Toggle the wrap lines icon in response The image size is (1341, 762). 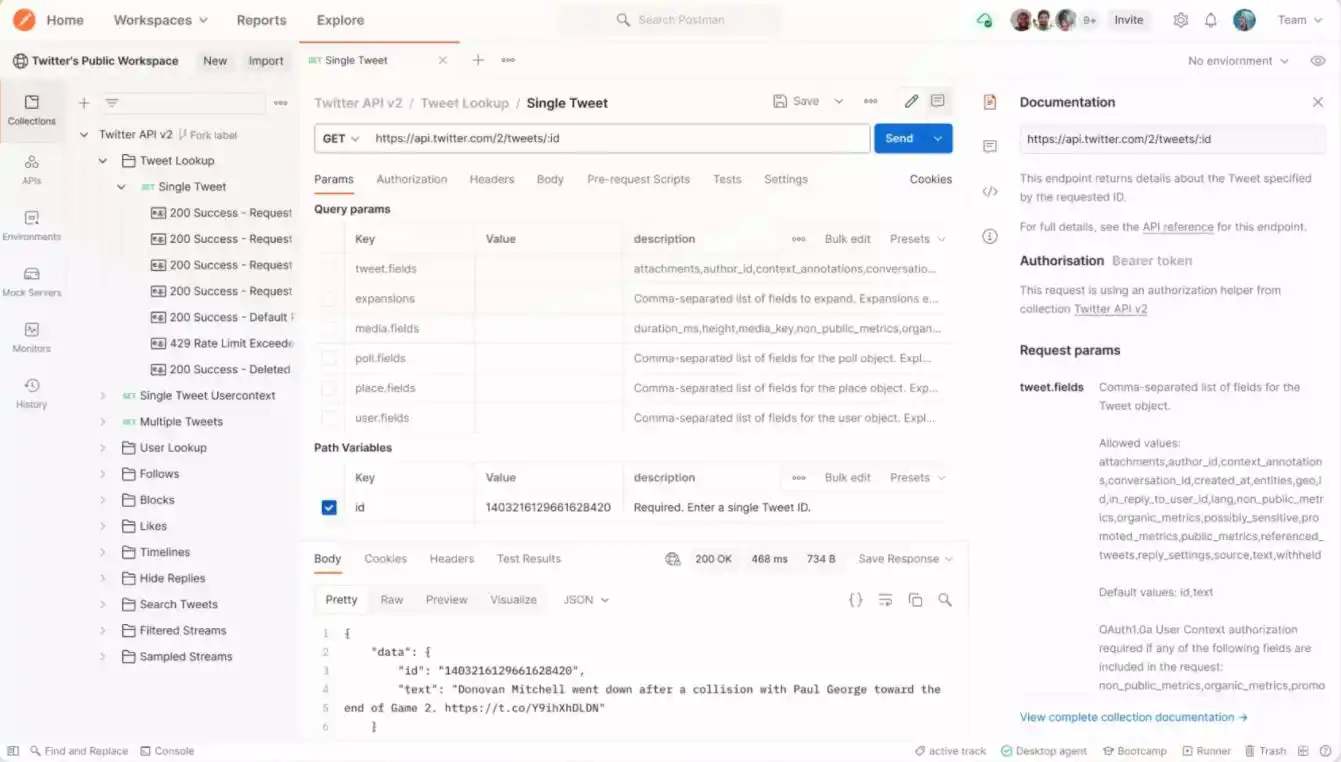885,600
